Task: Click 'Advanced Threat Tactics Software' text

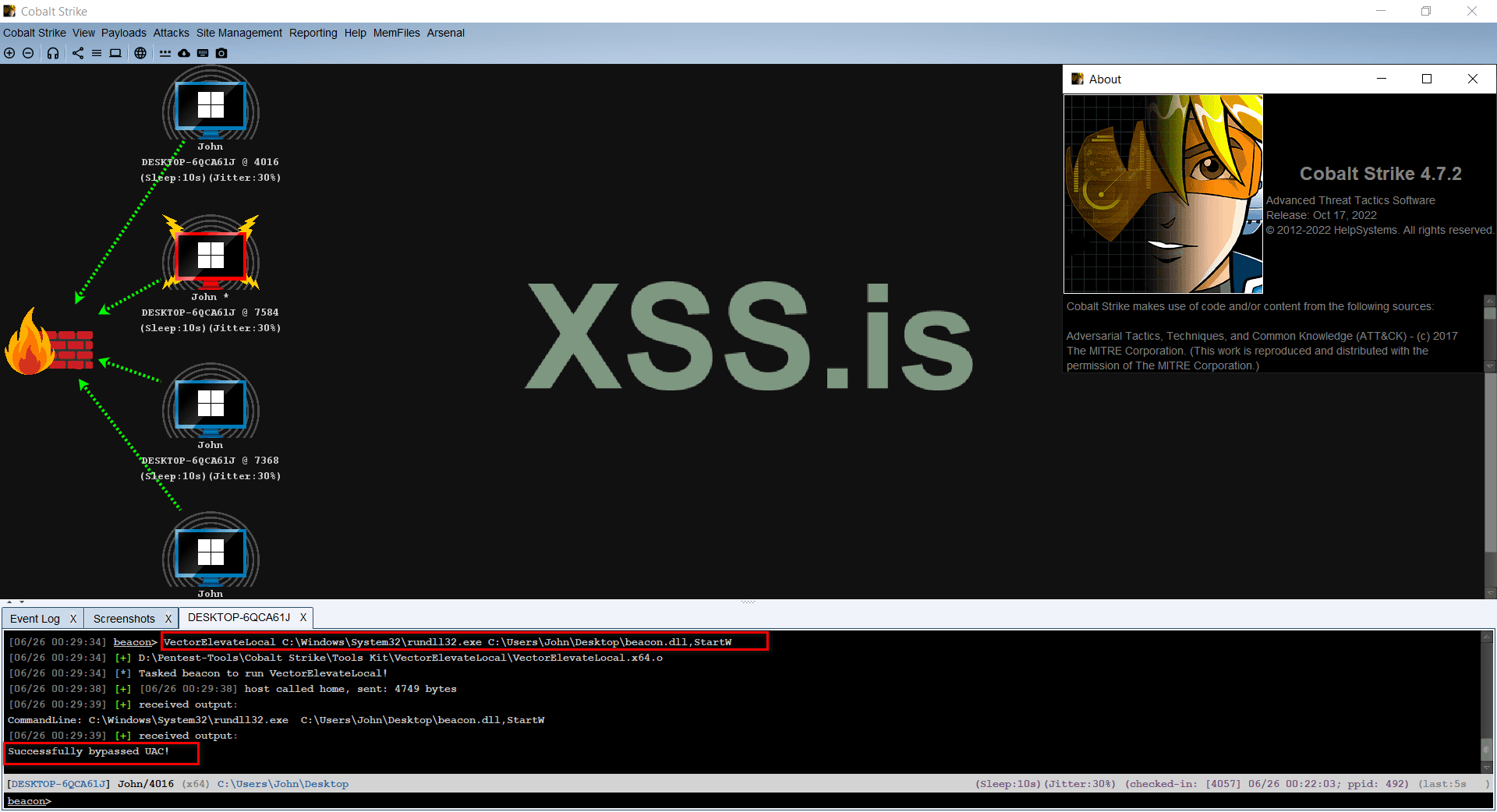Action: click(x=1350, y=200)
